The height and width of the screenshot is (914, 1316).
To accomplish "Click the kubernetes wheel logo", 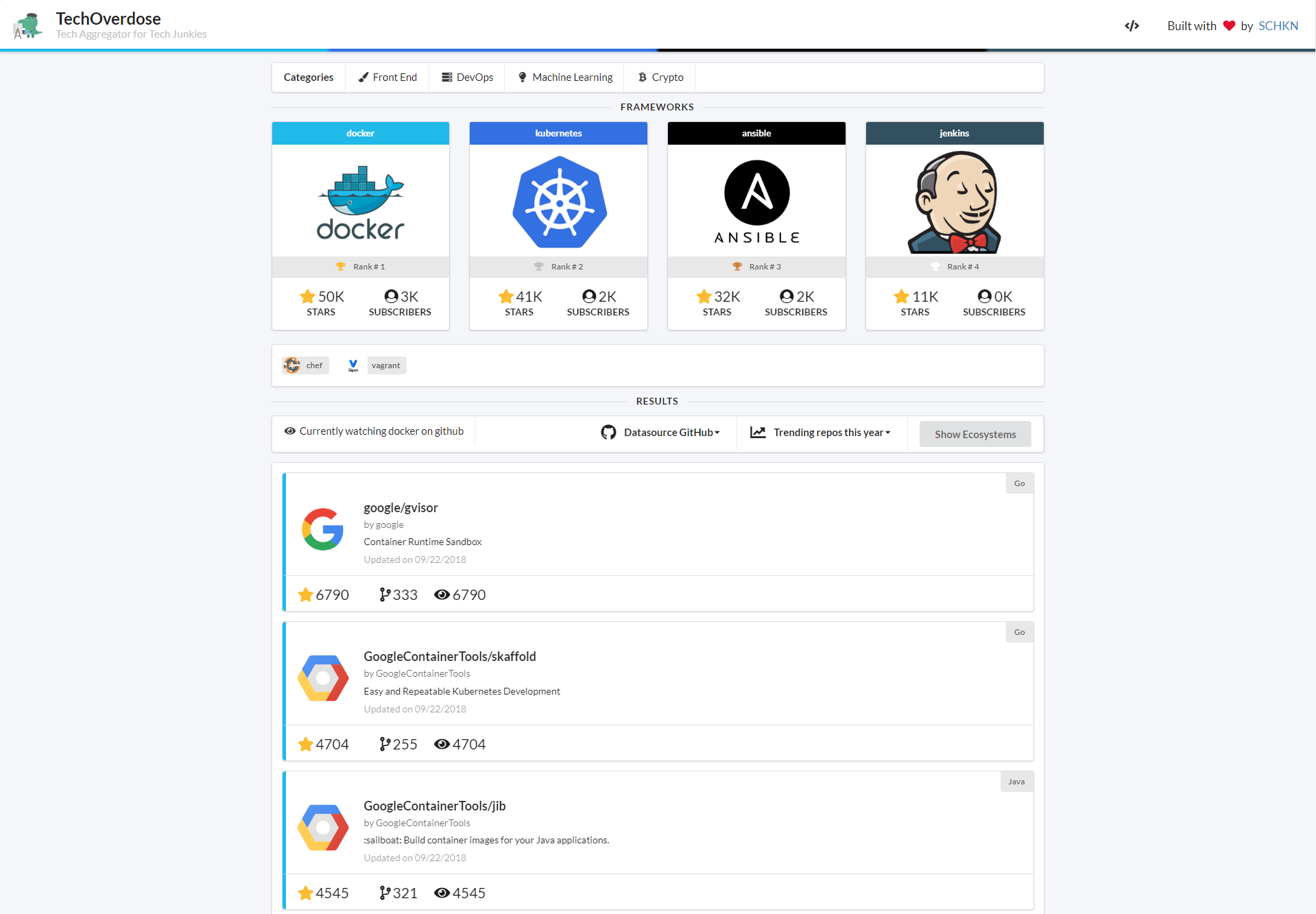I will pos(559,202).
